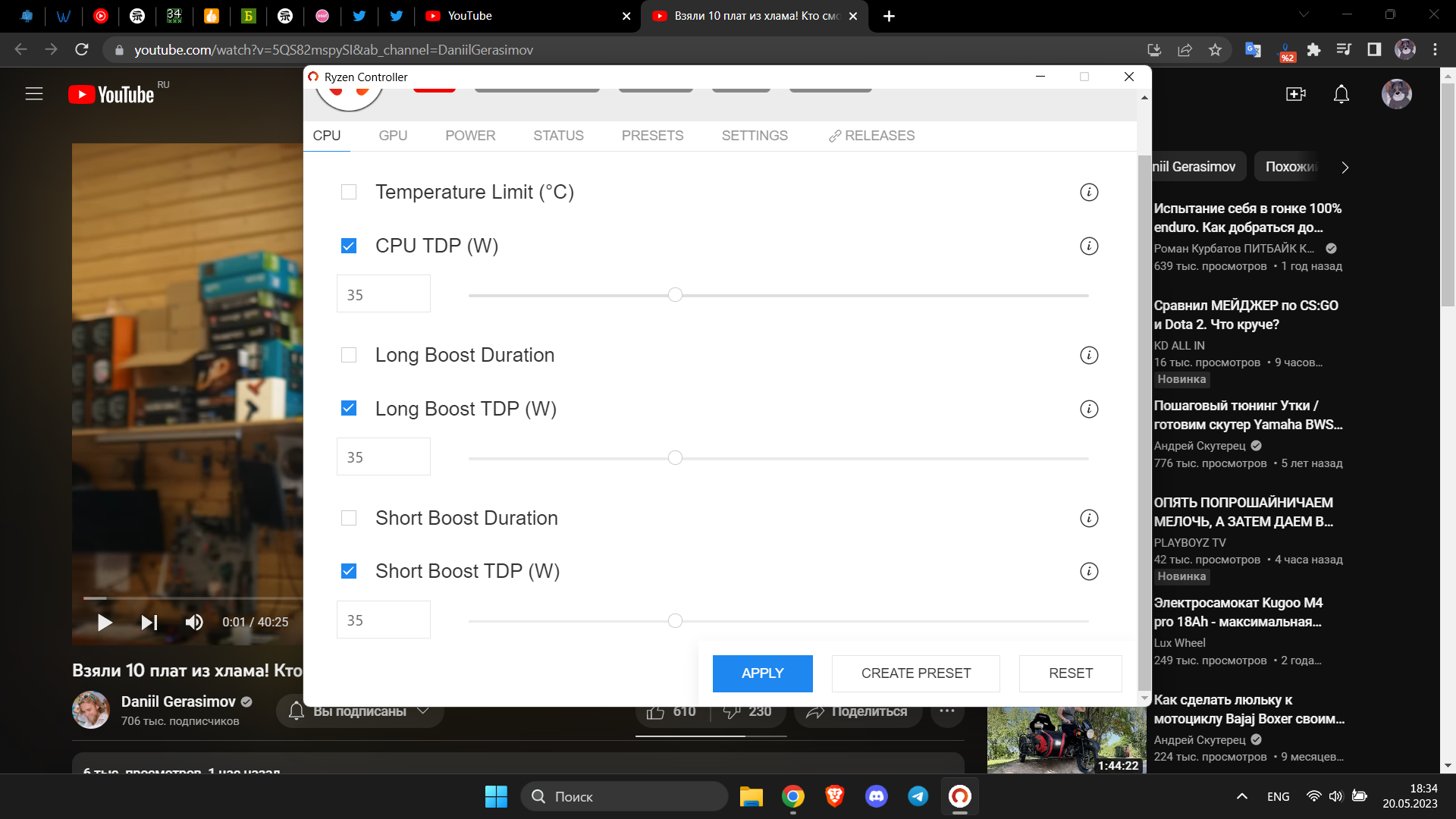
Task: Disable the CPU TDP checked checkbox
Action: [350, 244]
